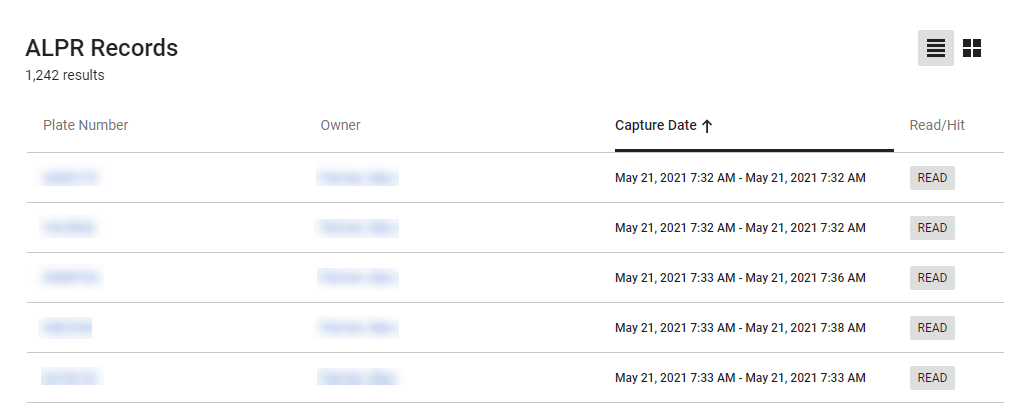This screenshot has width=1016, height=410.
Task: Sort by the Read/Hit column header
Action: (937, 125)
